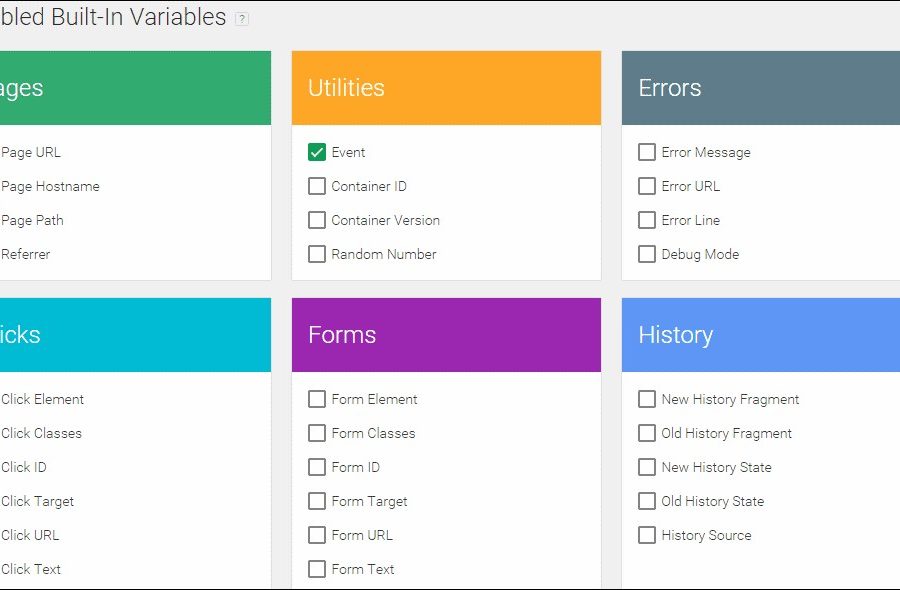
Task: Enable the New History Fragment variable
Action: [647, 399]
